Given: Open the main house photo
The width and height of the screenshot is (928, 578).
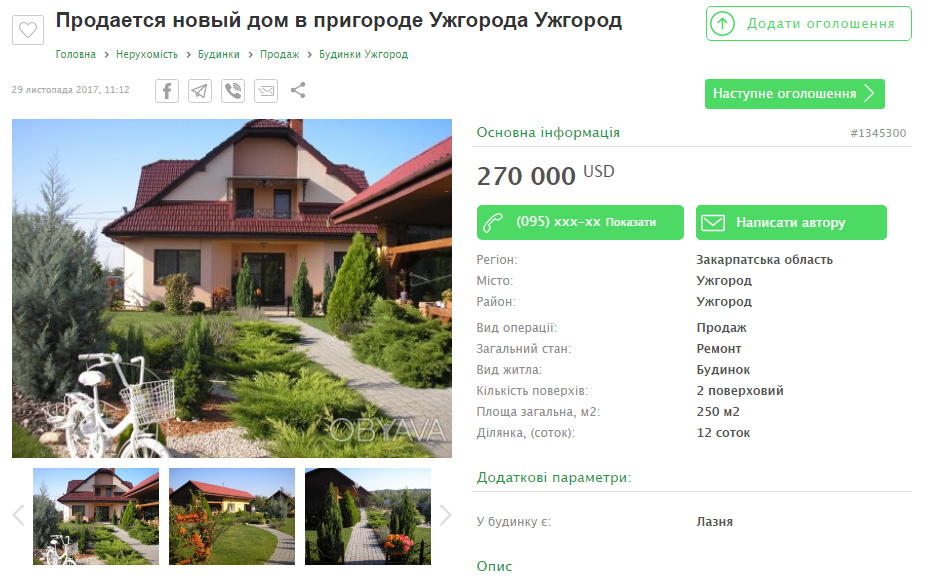Looking at the screenshot, I should point(232,288).
